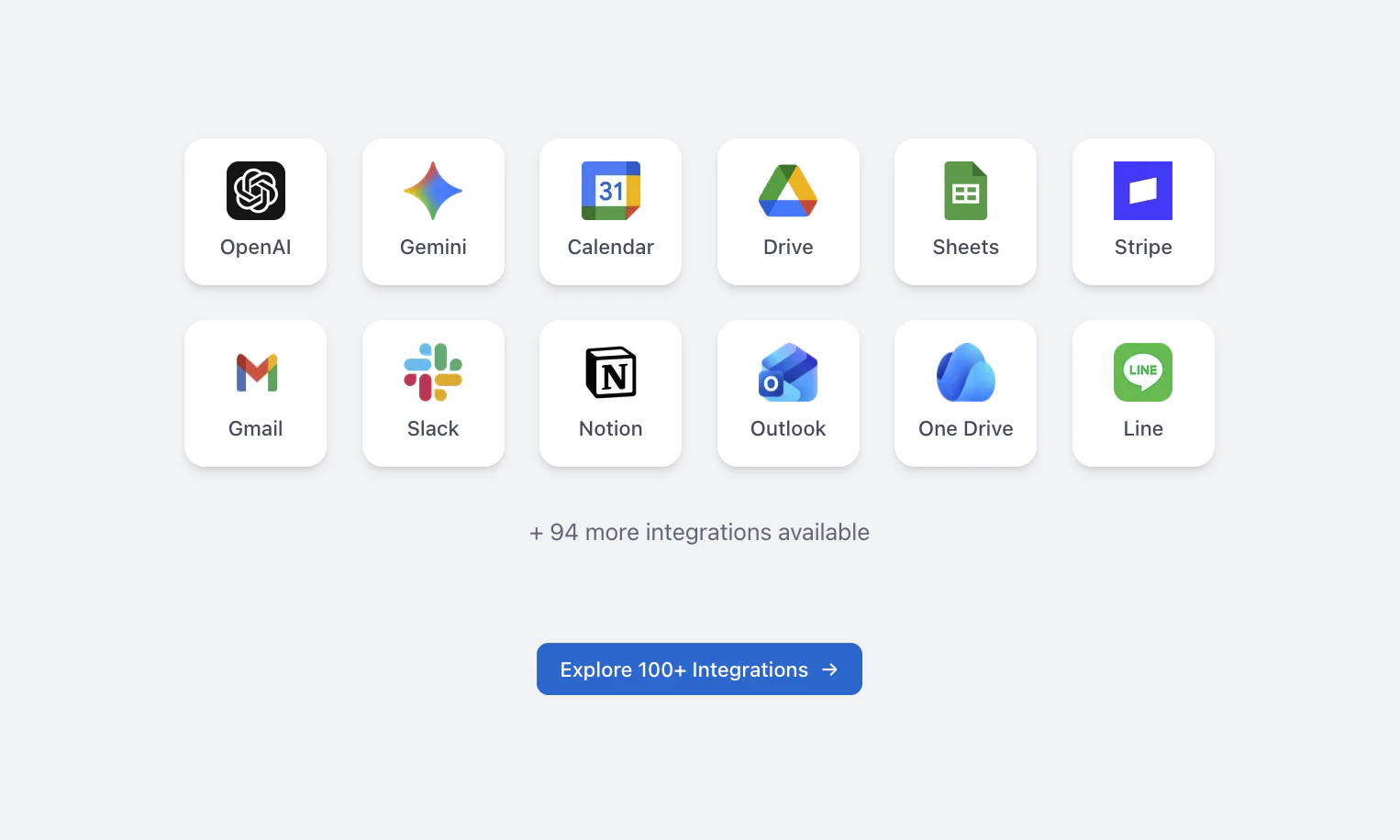Click the "Line" label text
Viewport: 1400px width, 840px height.
point(1143,429)
